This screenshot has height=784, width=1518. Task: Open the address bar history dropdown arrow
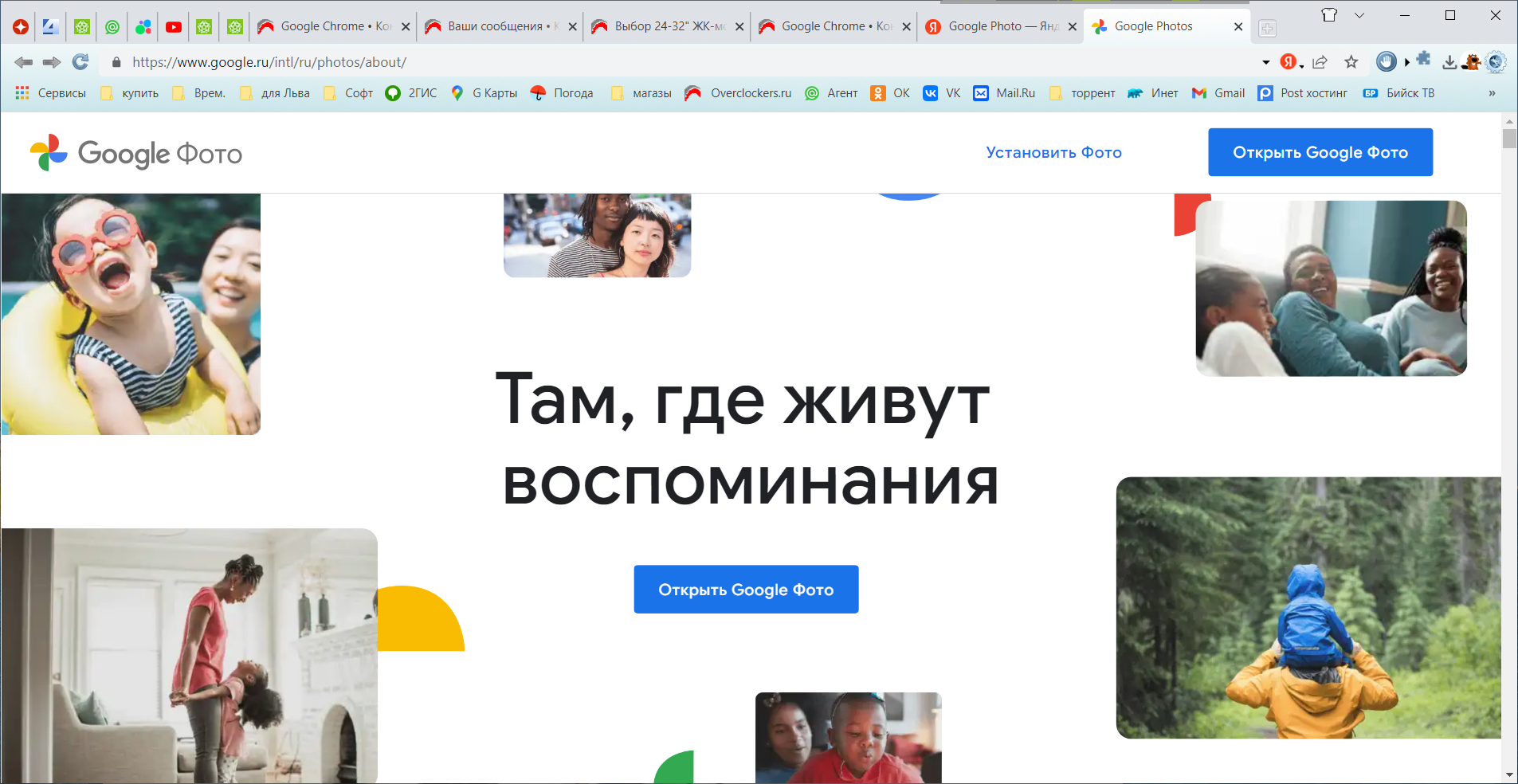click(1266, 62)
